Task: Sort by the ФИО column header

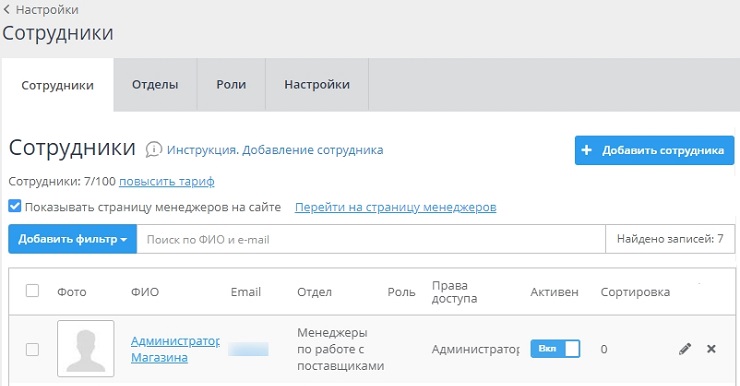Action: [145, 292]
